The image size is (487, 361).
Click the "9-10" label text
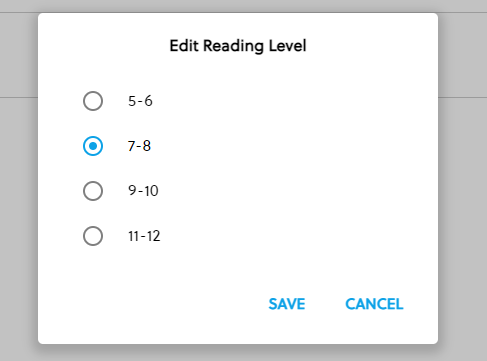point(143,191)
